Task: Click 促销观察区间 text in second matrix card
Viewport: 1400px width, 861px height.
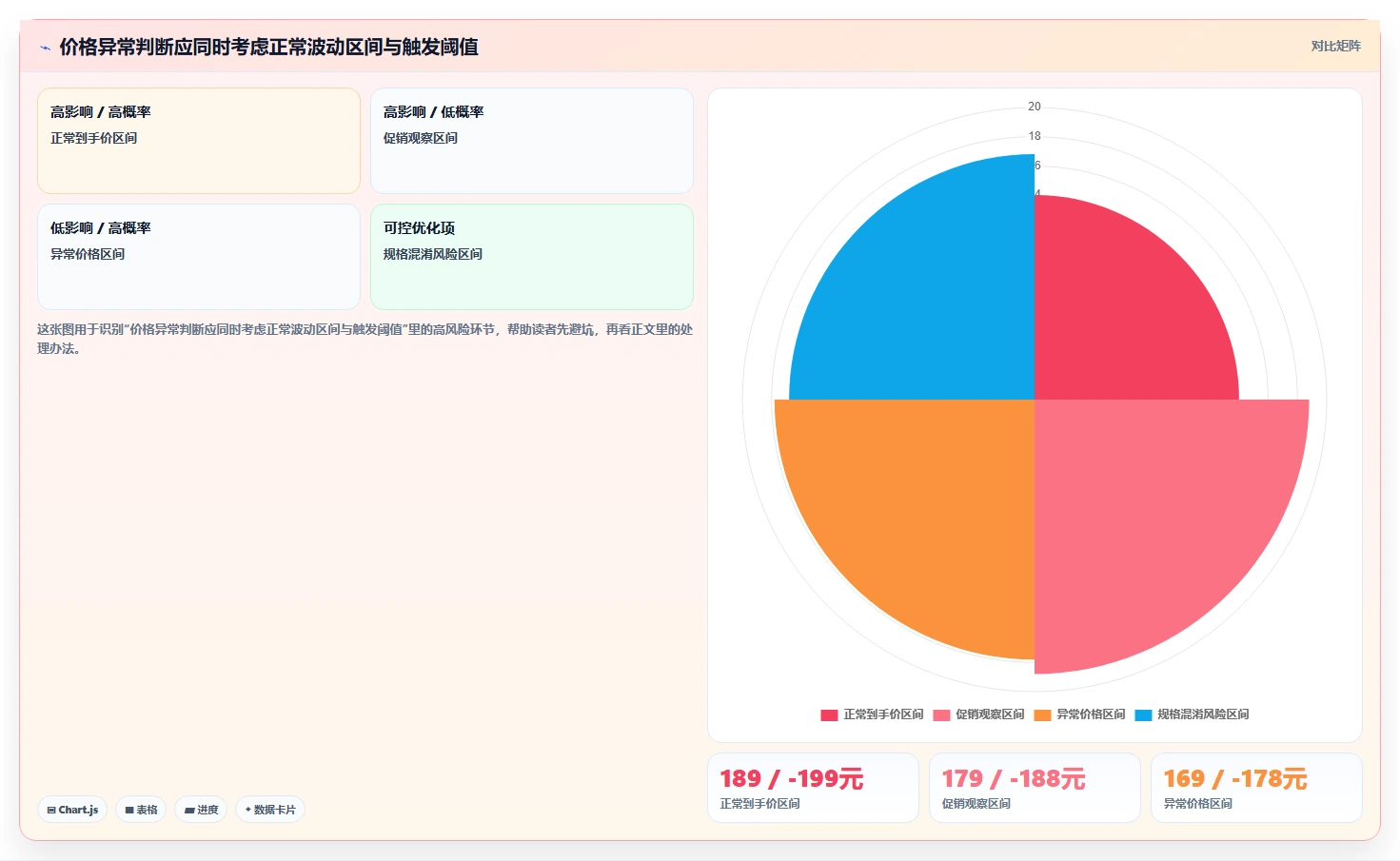Action: (x=421, y=138)
